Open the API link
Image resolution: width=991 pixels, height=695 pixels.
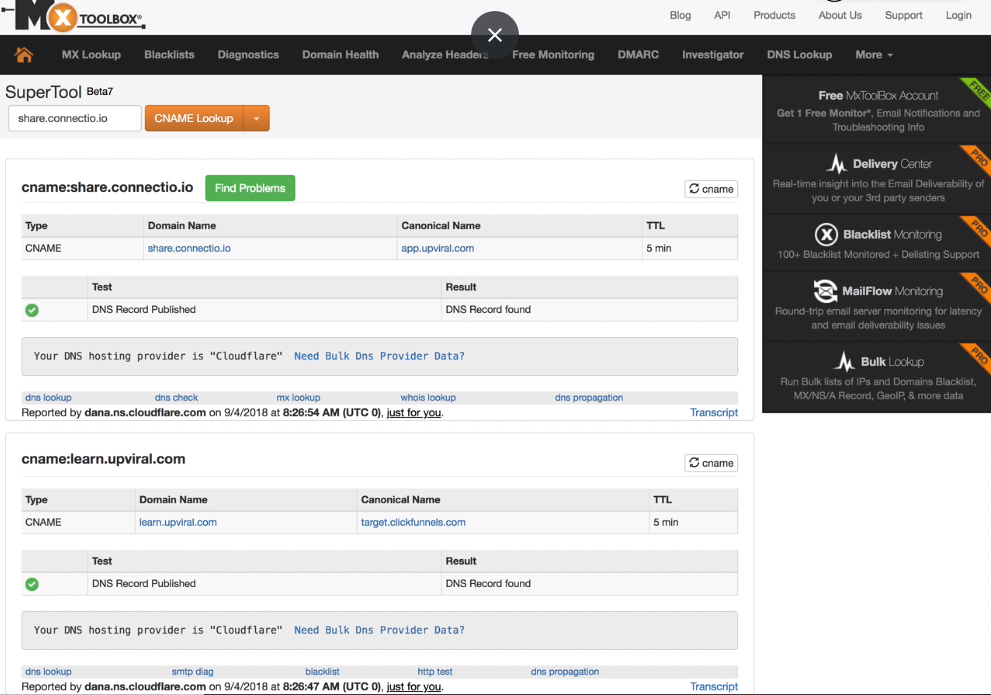722,15
